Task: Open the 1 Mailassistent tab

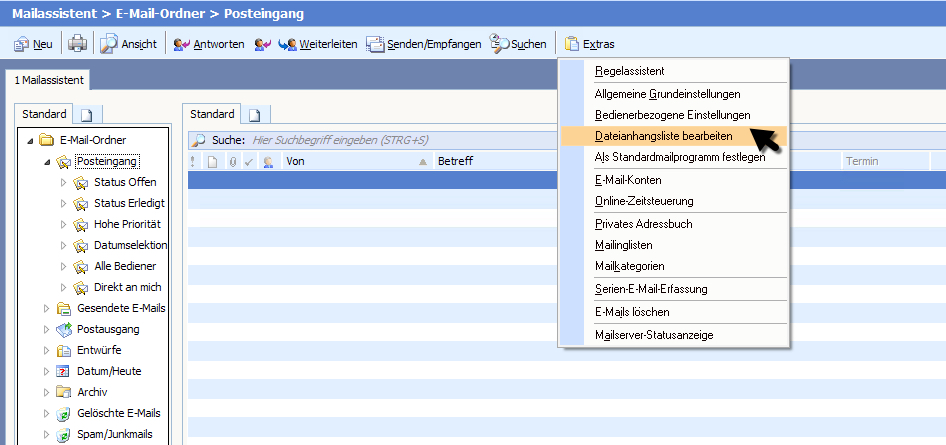Action: 47,78
